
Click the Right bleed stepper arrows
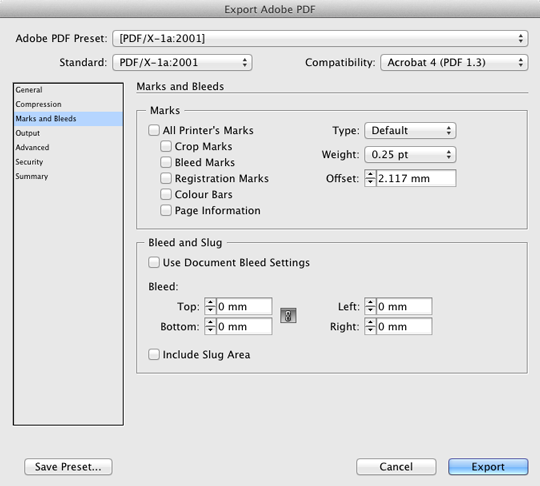(370, 326)
